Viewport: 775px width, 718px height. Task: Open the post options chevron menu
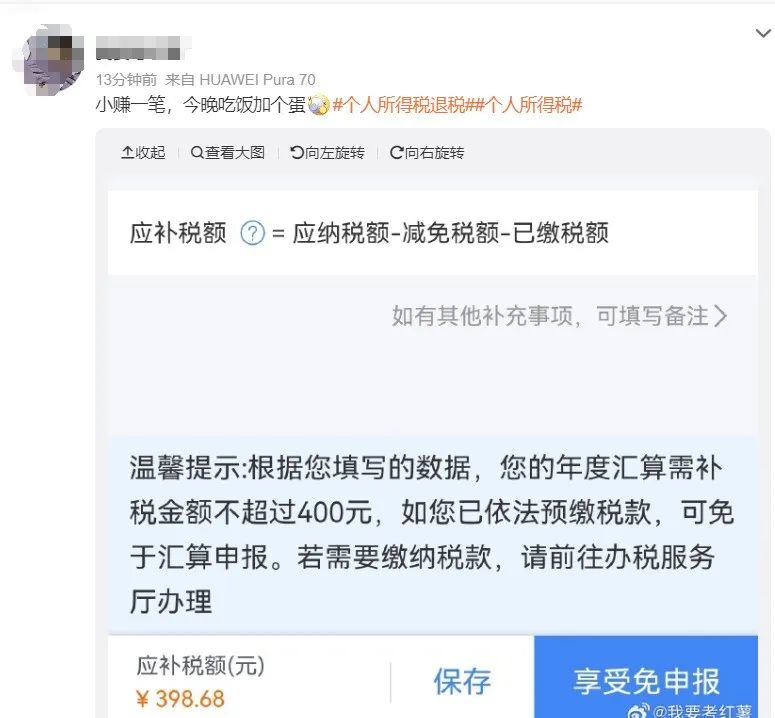tap(763, 34)
